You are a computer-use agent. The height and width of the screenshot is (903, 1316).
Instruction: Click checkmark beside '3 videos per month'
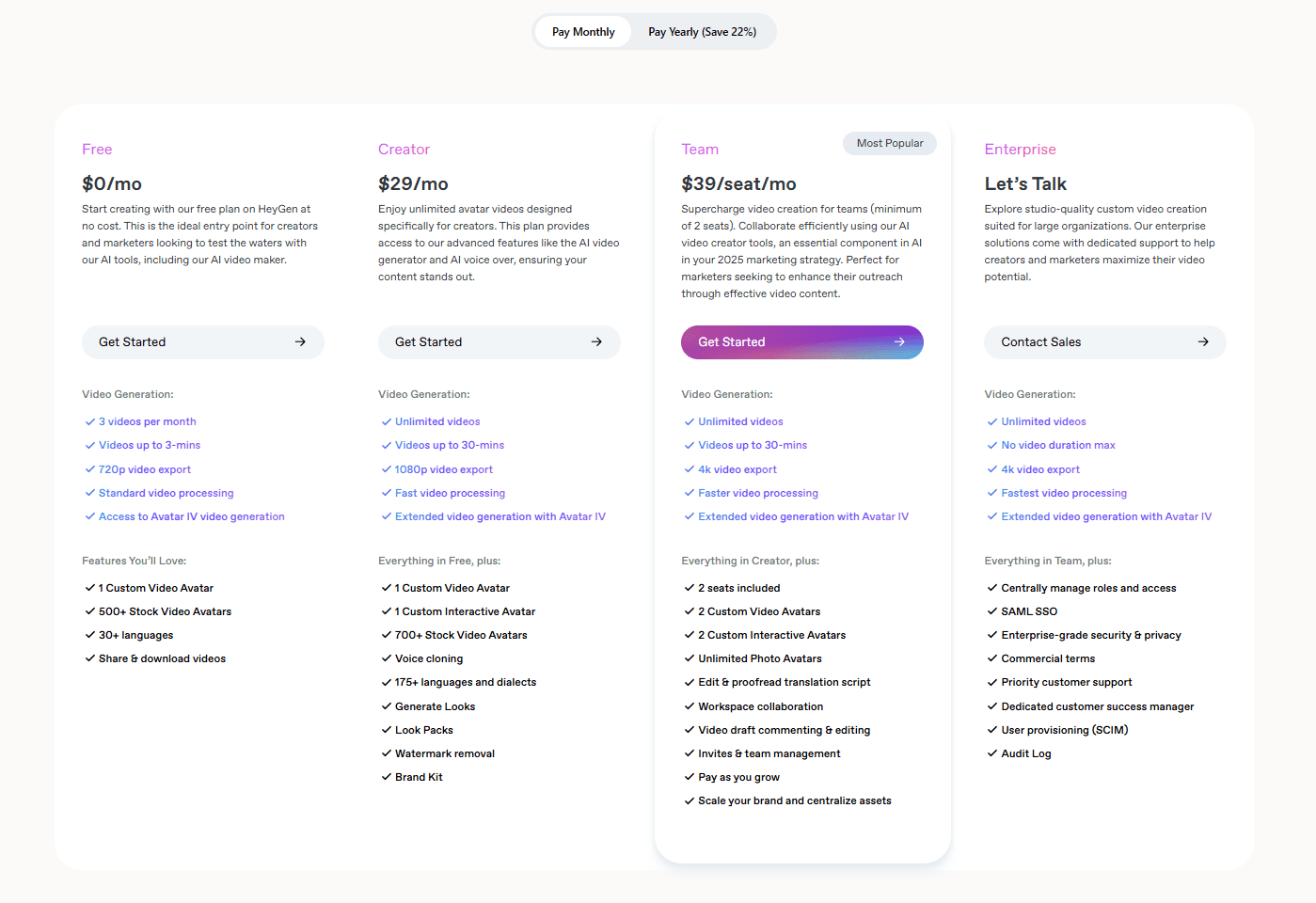(x=90, y=422)
